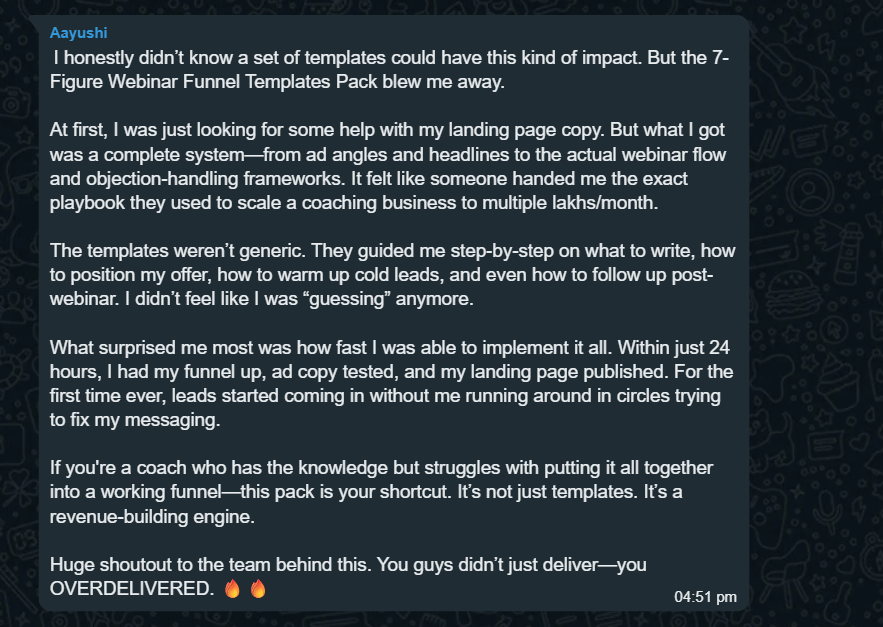Click the first paragraph about the Templates Pack
This screenshot has height=627, width=883.
[x=390, y=70]
